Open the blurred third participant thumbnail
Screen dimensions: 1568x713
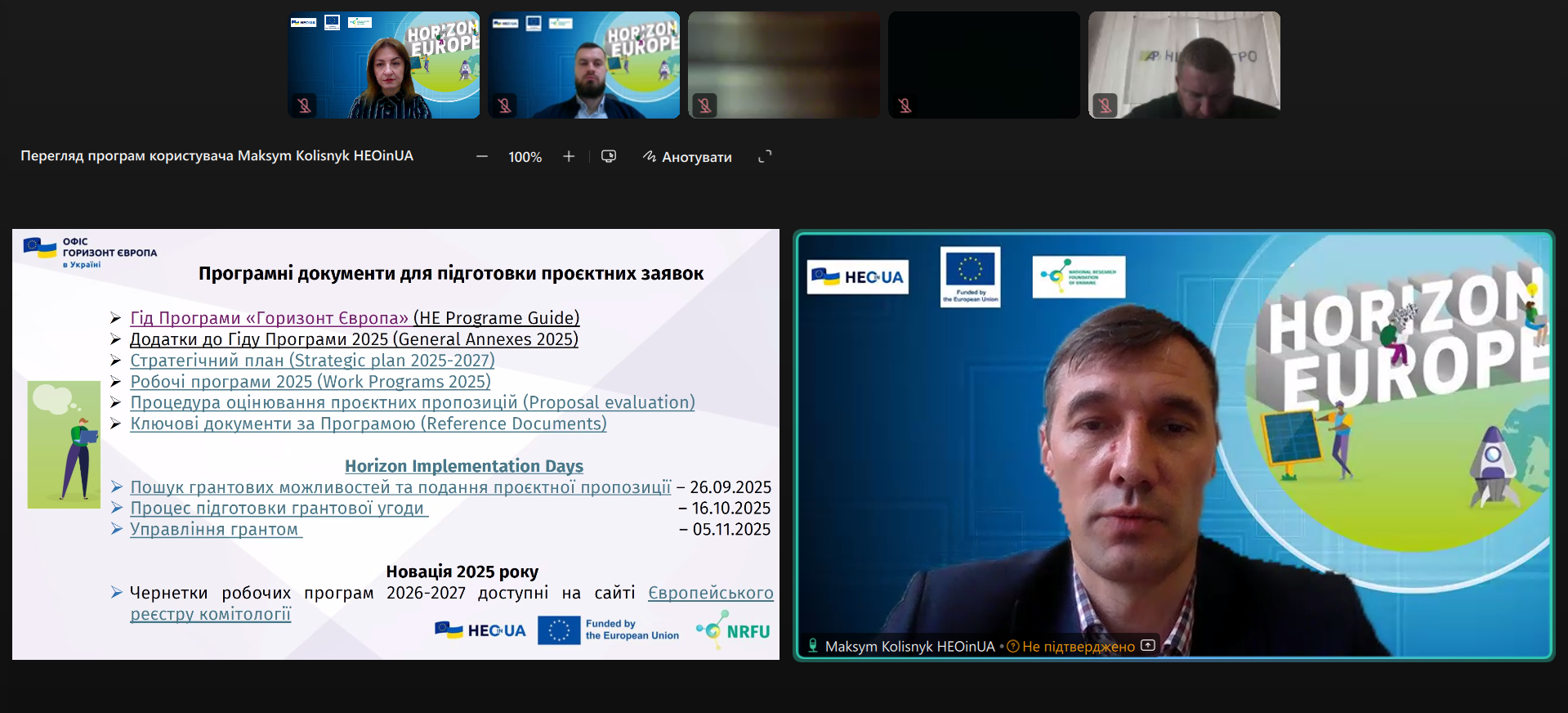click(x=784, y=65)
